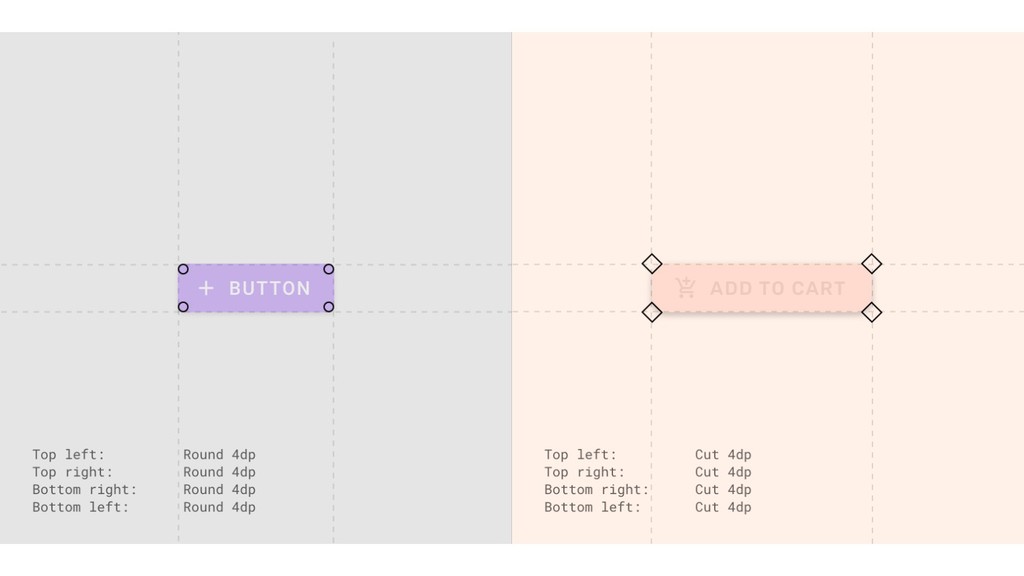The image size is (1024, 576).
Task: Click the Round 4dp value for Bottom left
Action: pyautogui.click(x=219, y=507)
